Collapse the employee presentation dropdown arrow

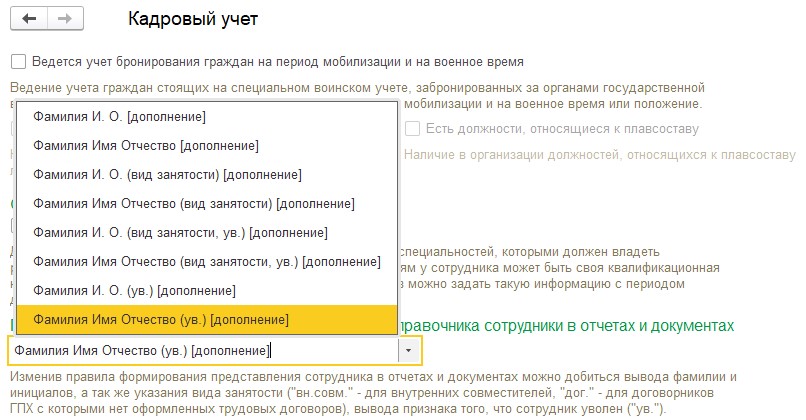click(409, 351)
